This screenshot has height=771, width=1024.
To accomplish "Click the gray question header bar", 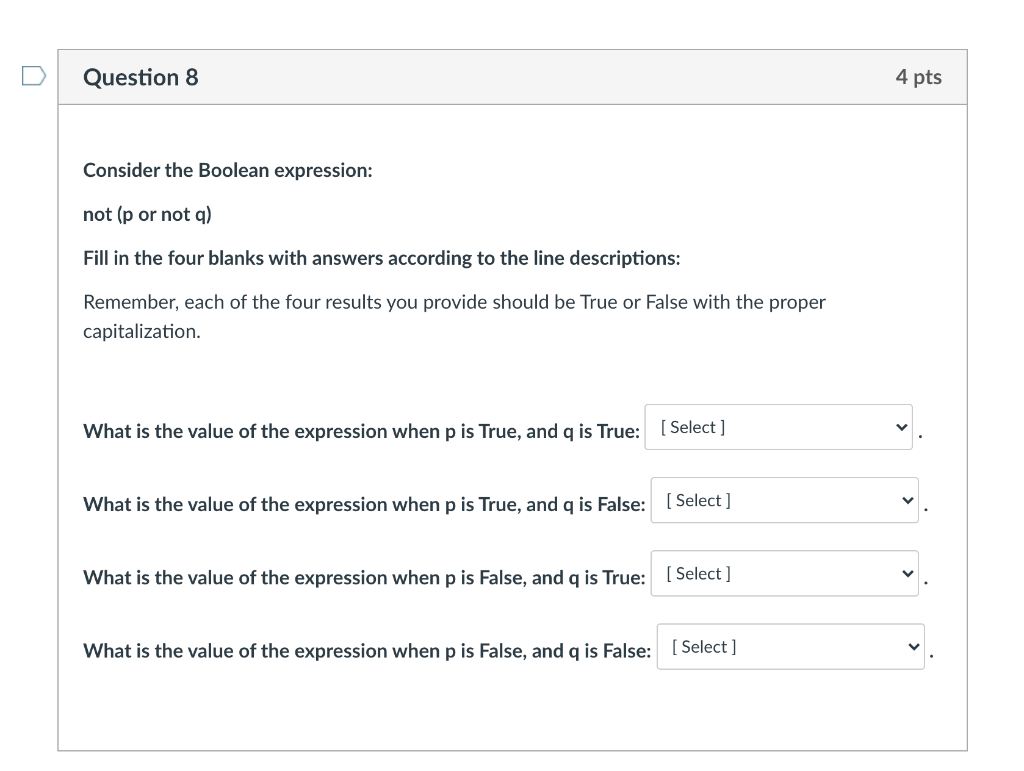I will click(x=513, y=76).
